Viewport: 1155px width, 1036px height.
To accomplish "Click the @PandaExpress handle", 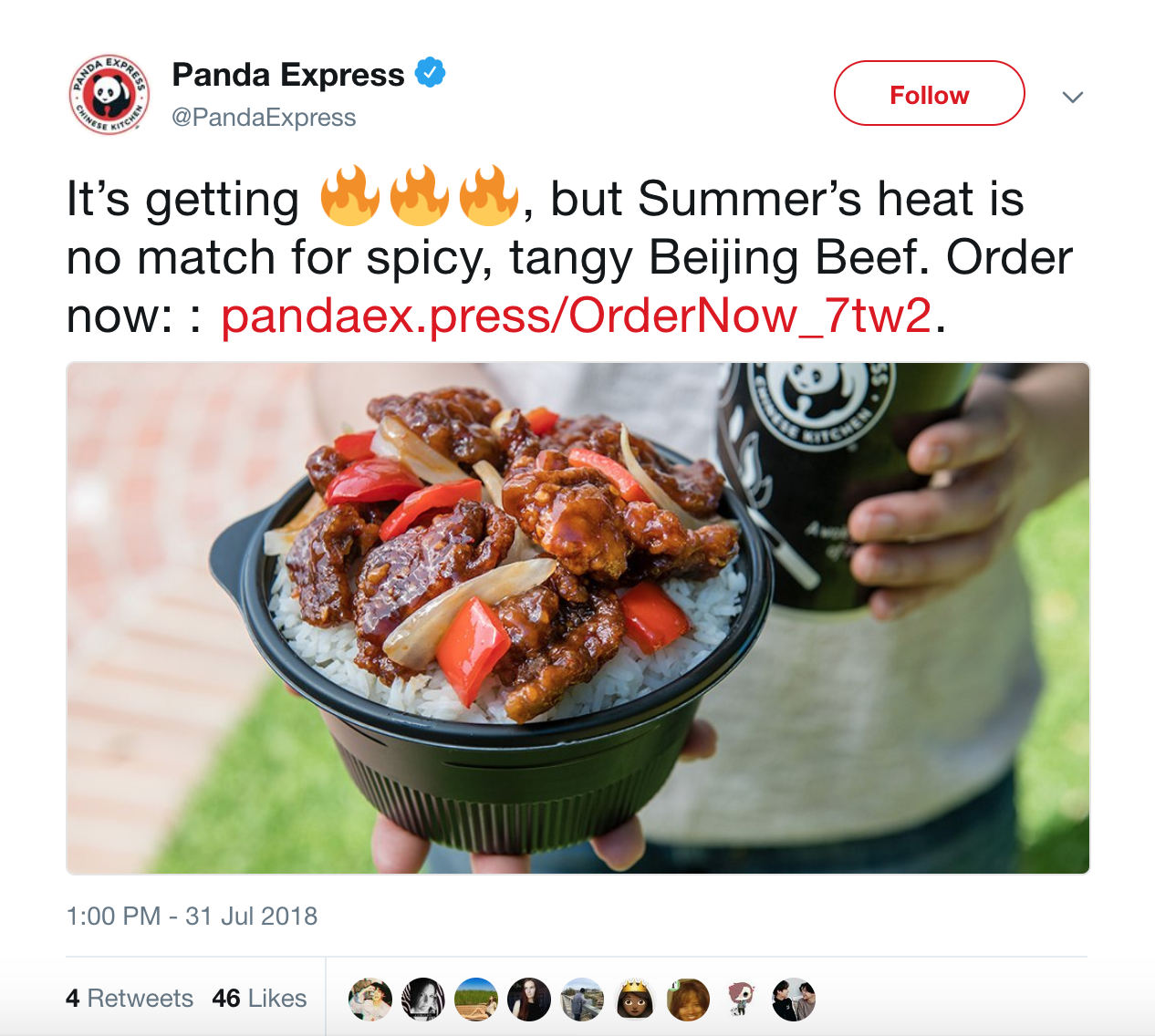I will [x=264, y=118].
